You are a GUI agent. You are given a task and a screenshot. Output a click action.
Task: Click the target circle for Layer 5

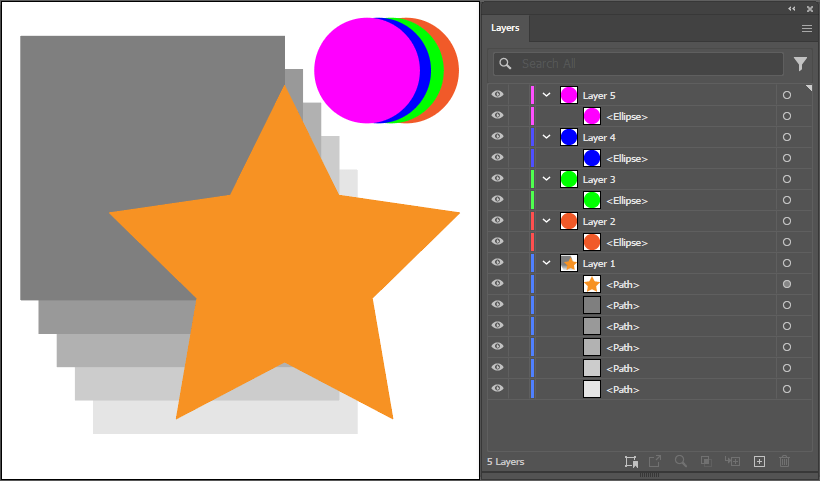(x=787, y=95)
